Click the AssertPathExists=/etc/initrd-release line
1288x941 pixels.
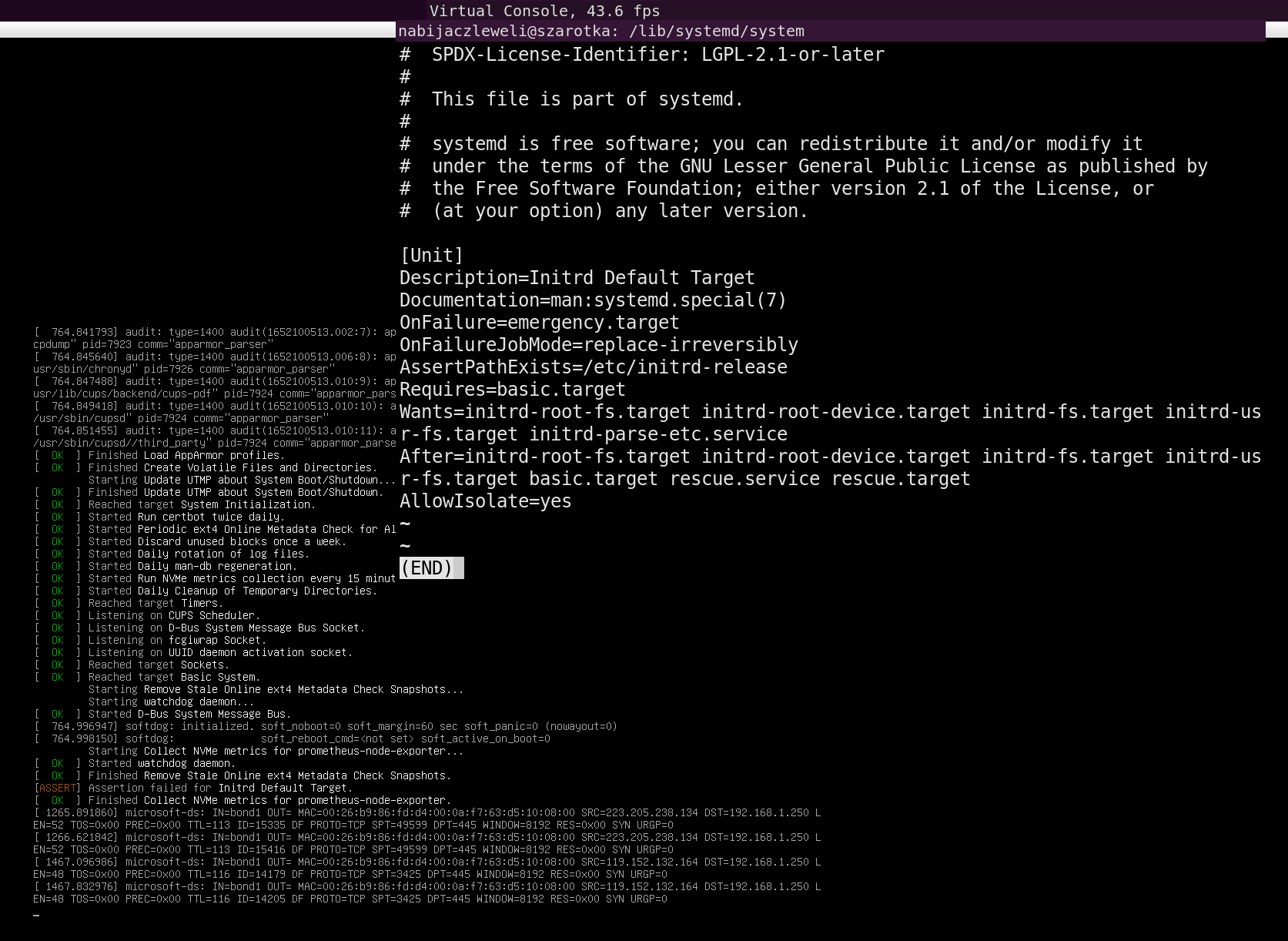[x=593, y=367]
